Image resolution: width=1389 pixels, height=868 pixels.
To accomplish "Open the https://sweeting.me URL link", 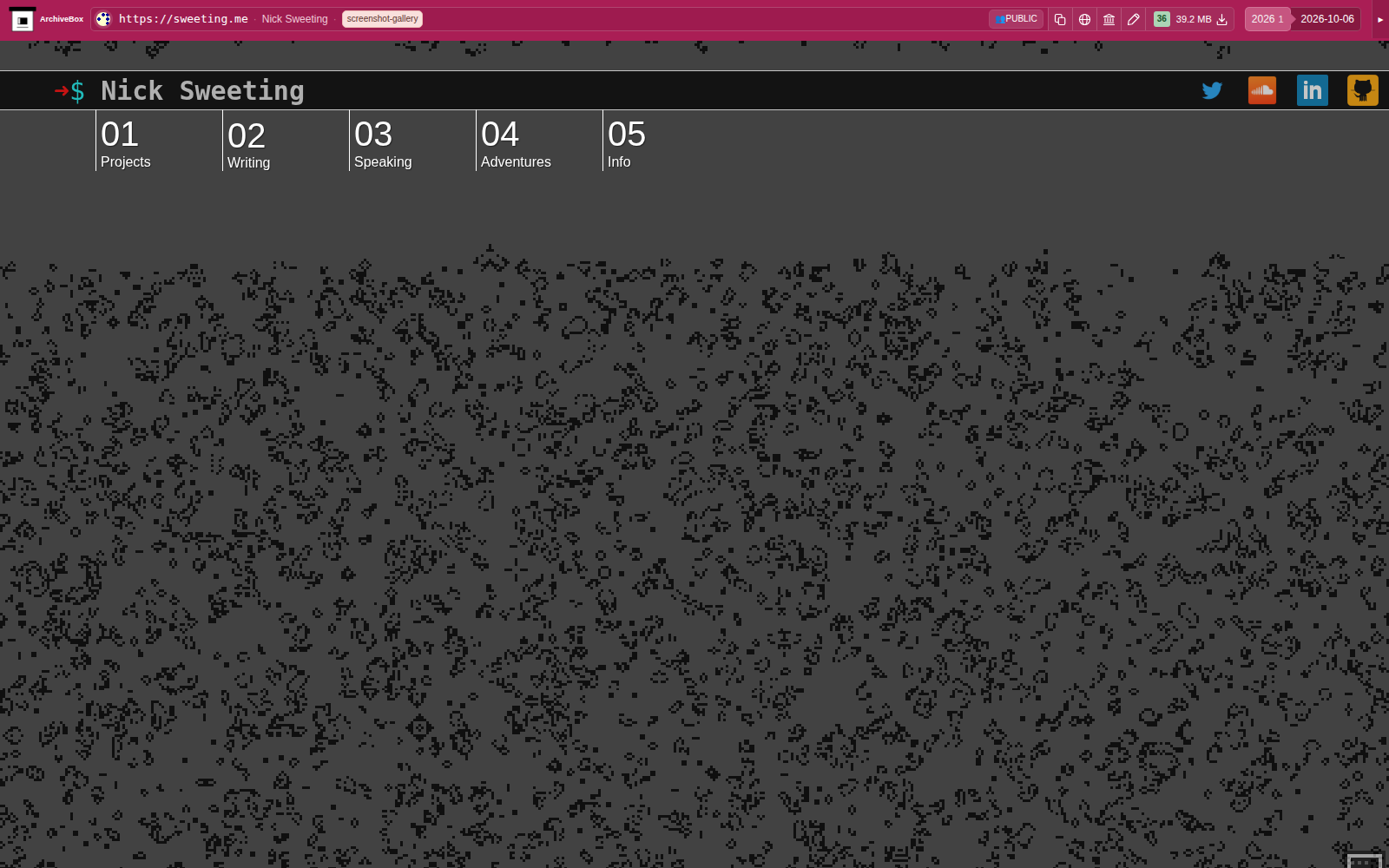I will [183, 19].
